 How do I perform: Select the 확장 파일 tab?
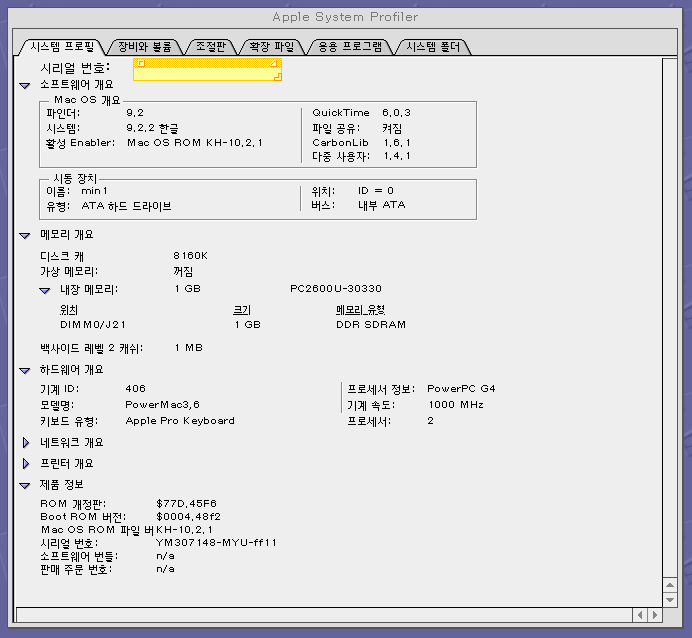tap(272, 47)
